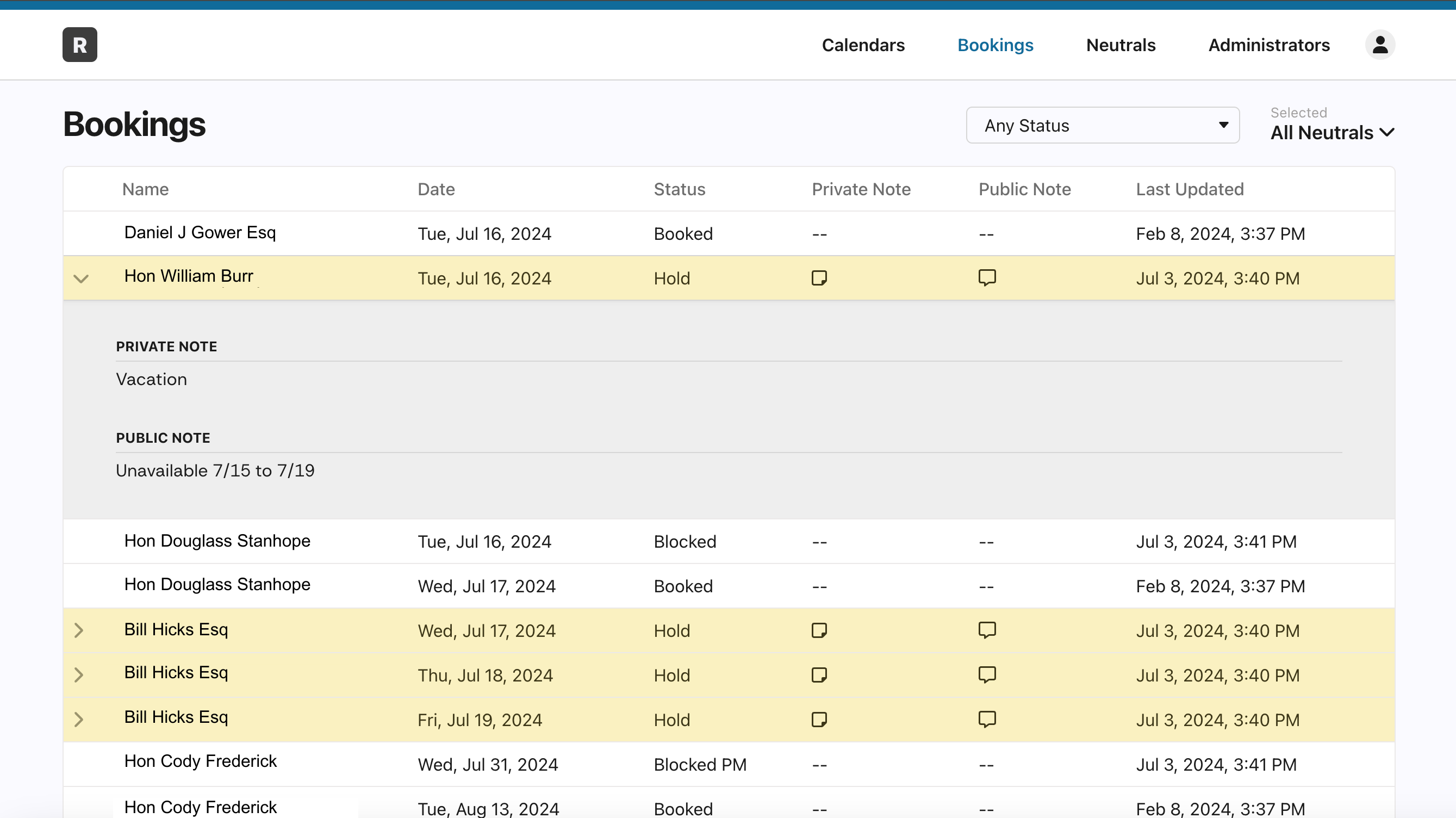The image size is (1456, 818).
Task: Click the Name column header
Action: click(145, 189)
